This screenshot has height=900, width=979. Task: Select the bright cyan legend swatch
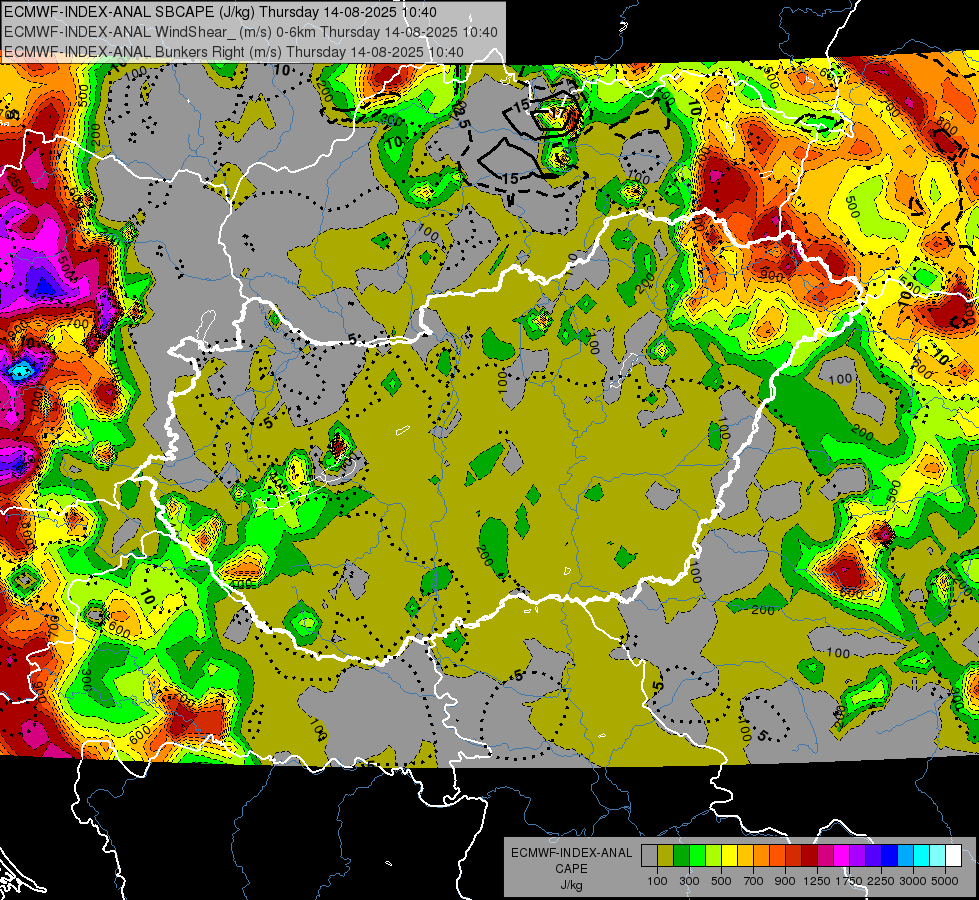pyautogui.click(x=922, y=856)
